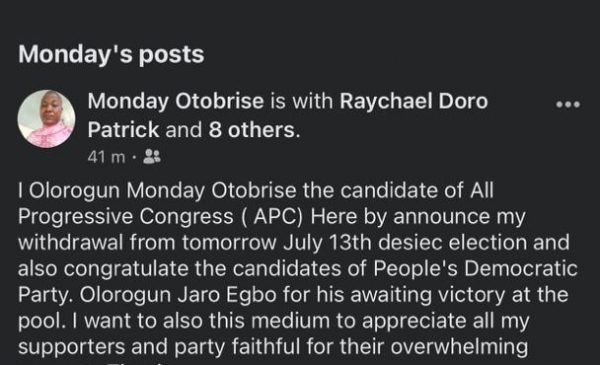The width and height of the screenshot is (600, 365).
Task: Select the Monday's posts section heading
Action: (x=111, y=54)
